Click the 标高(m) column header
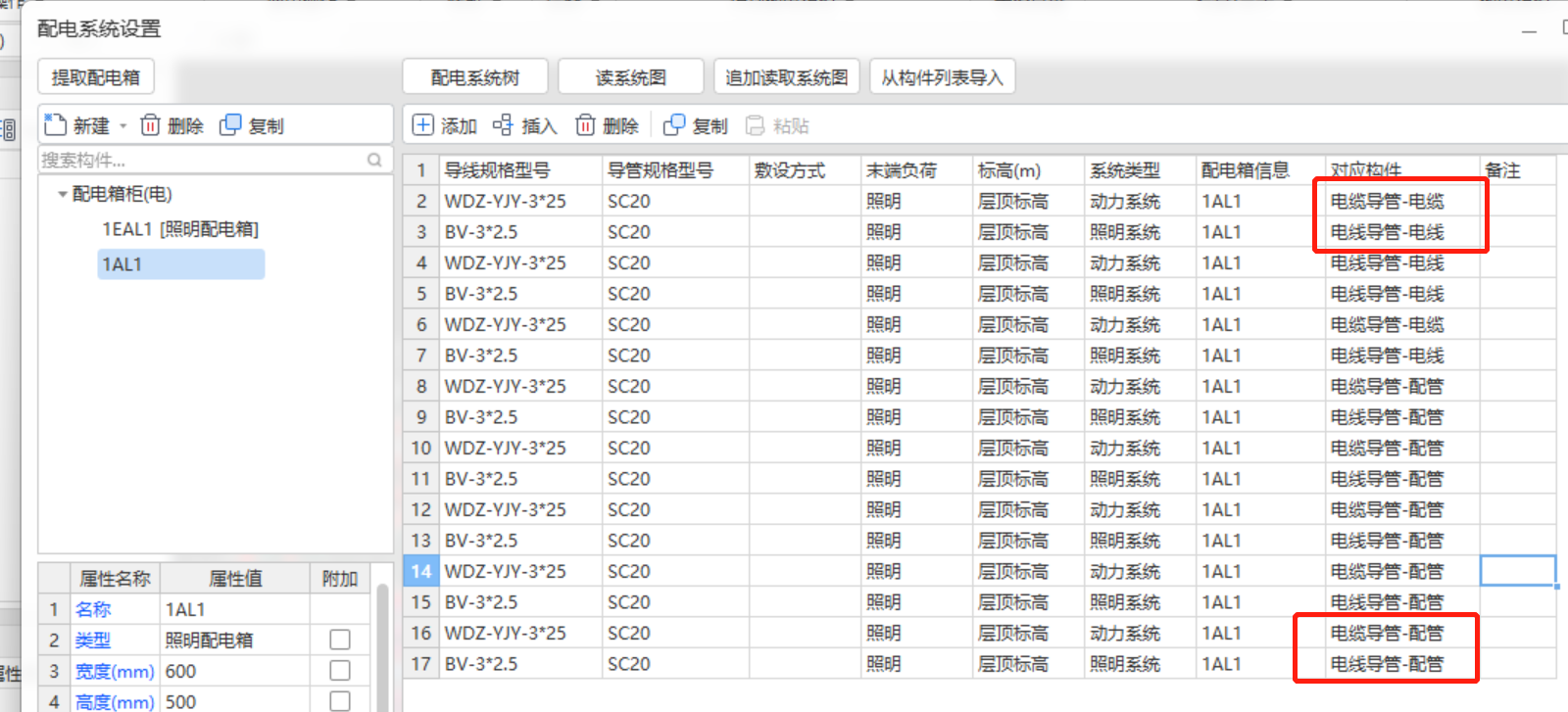Screen dimensions: 1568x712 (1028, 170)
